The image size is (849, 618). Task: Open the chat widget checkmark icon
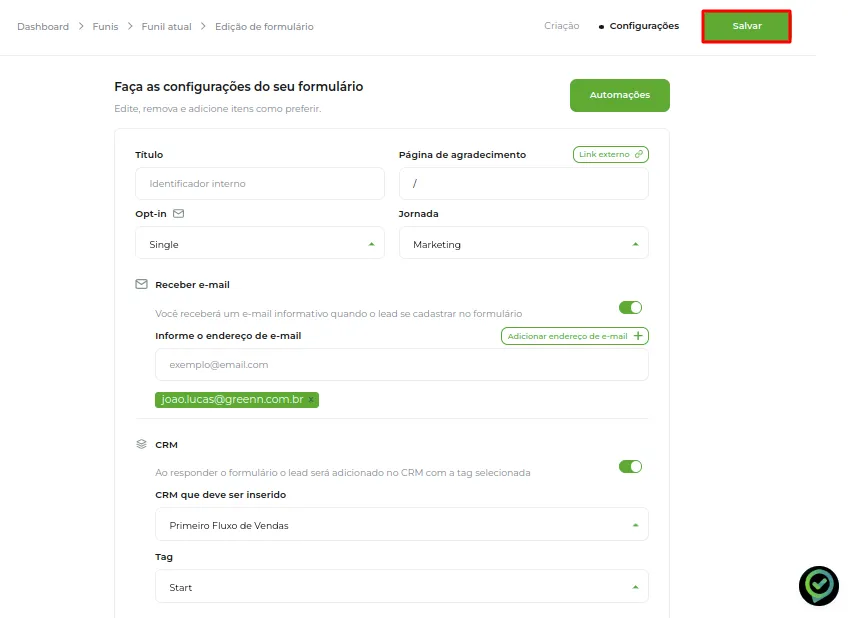click(x=819, y=586)
